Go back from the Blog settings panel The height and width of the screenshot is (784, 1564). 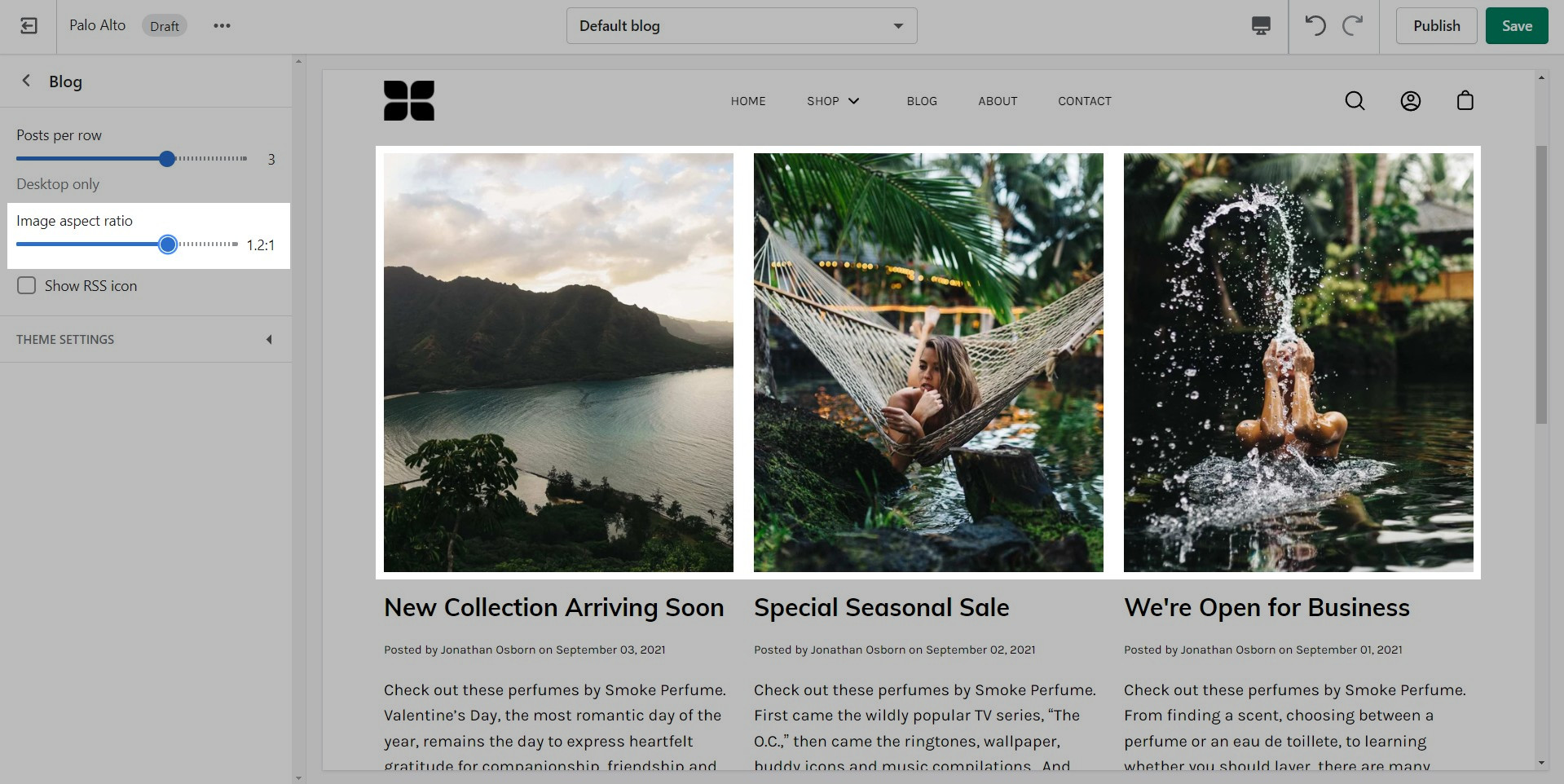(x=26, y=81)
